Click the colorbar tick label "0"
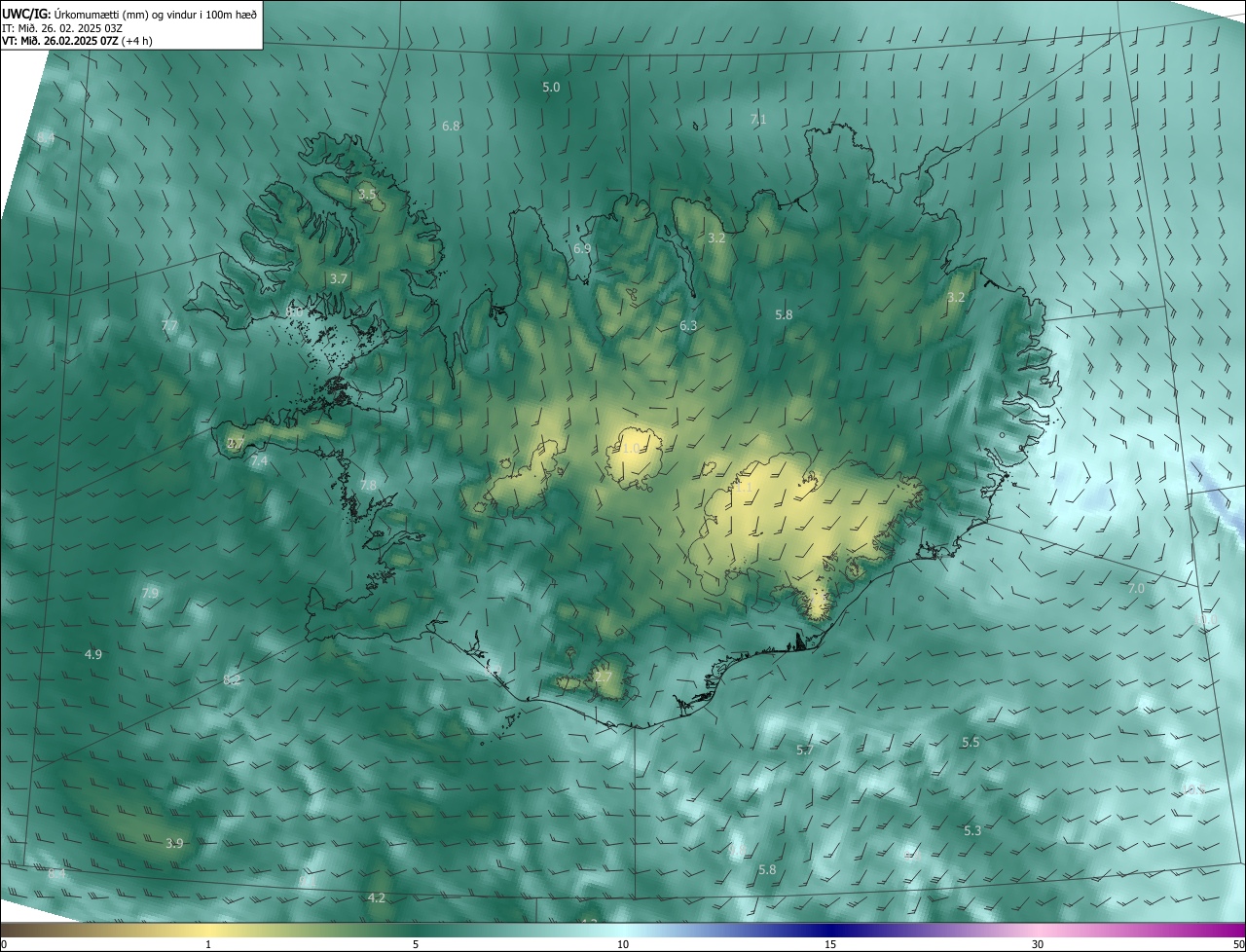This screenshot has width=1246, height=952. [4, 945]
